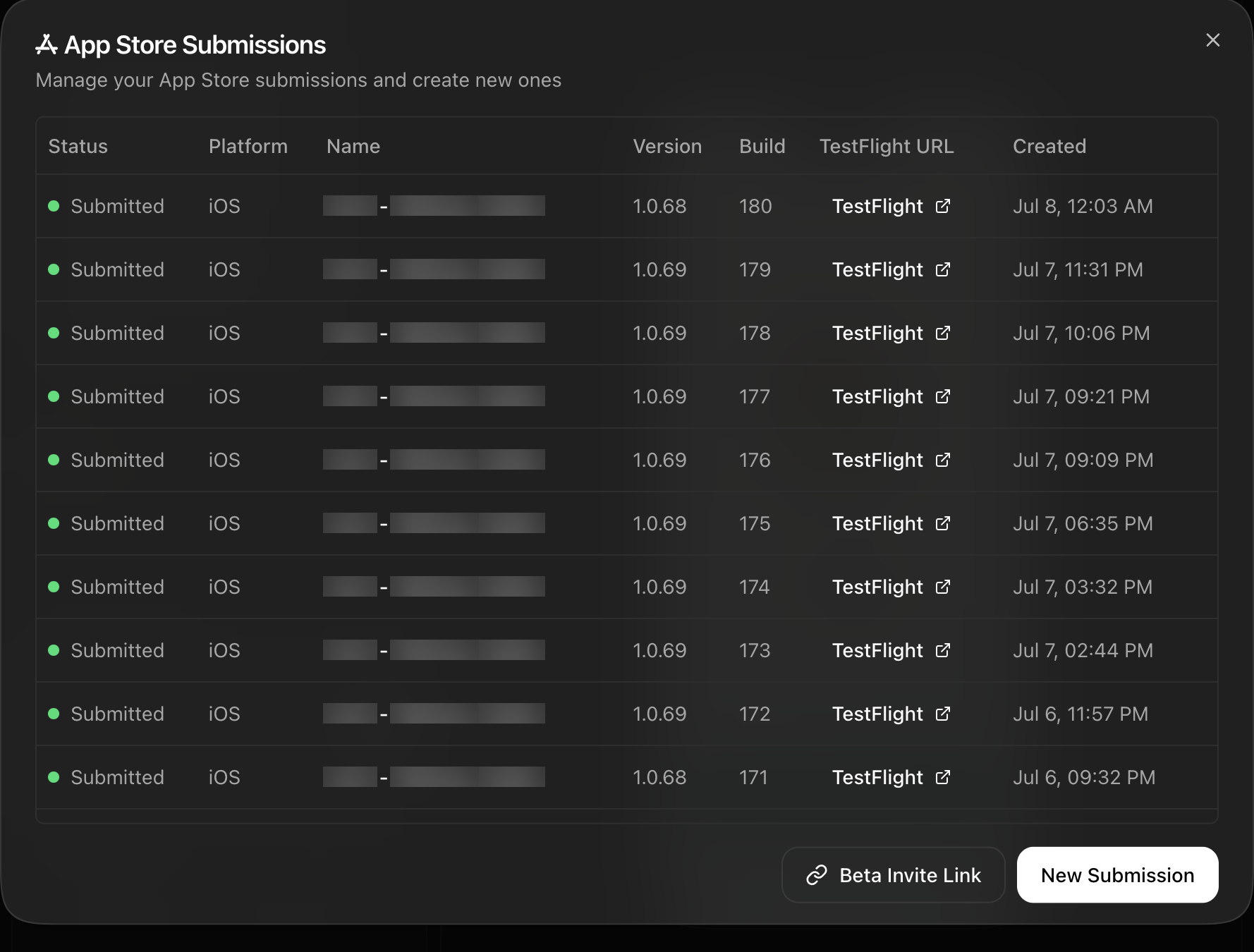Click green status dot for build 180

coord(54,206)
